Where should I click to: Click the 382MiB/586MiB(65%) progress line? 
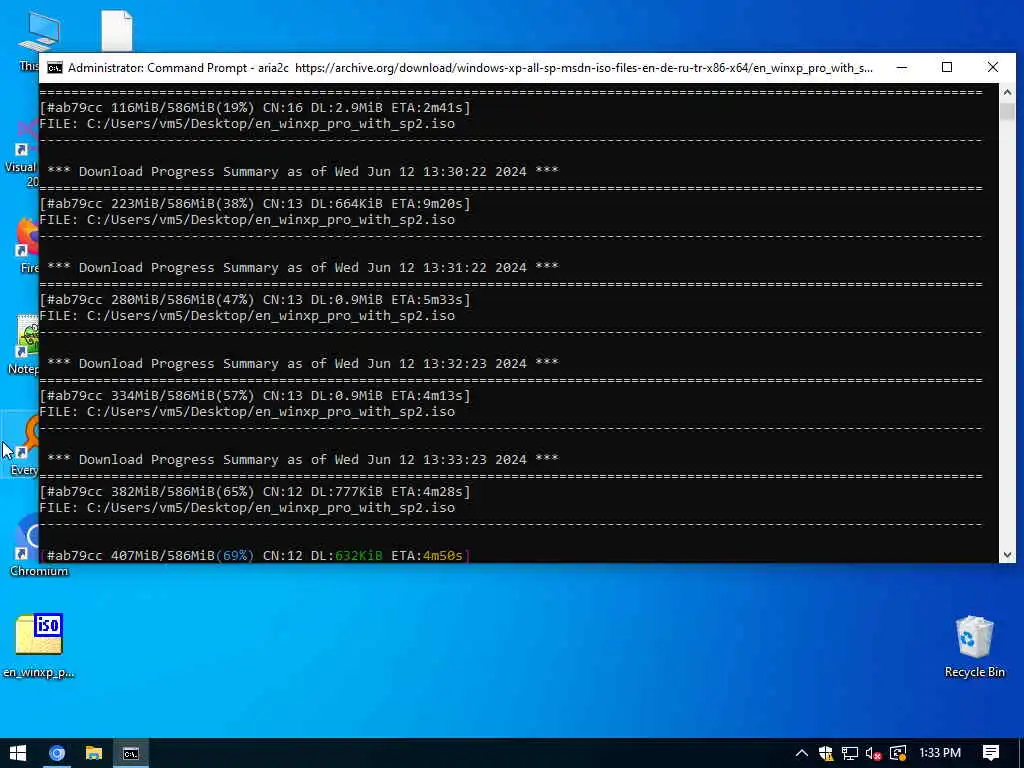tap(255, 492)
